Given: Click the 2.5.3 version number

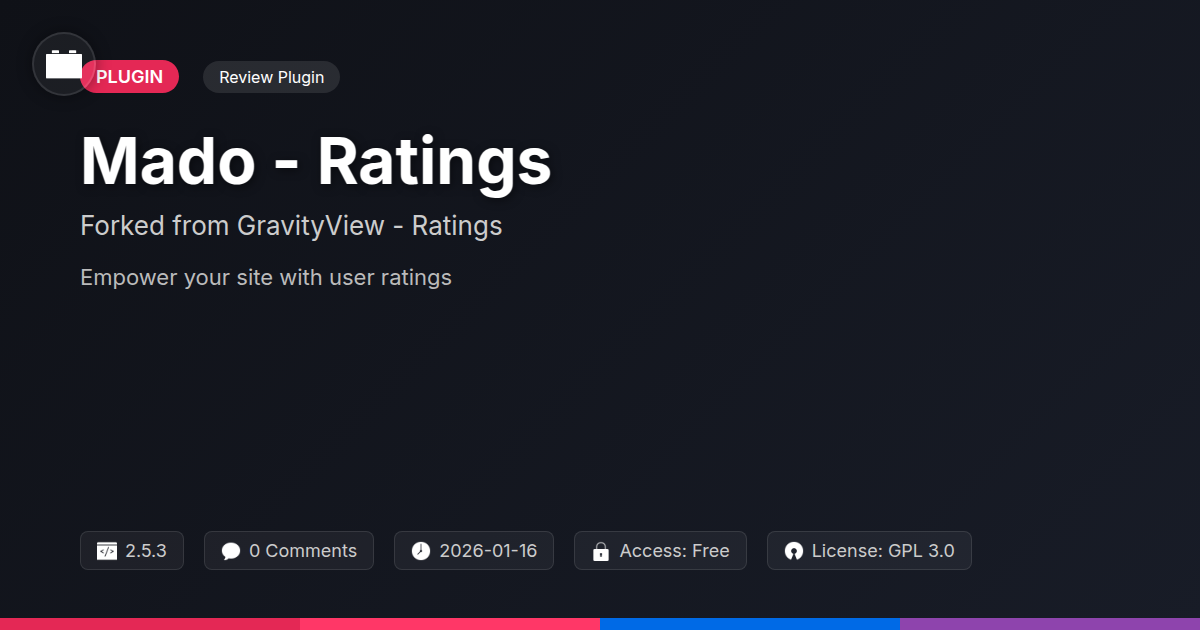Looking at the screenshot, I should point(146,551).
